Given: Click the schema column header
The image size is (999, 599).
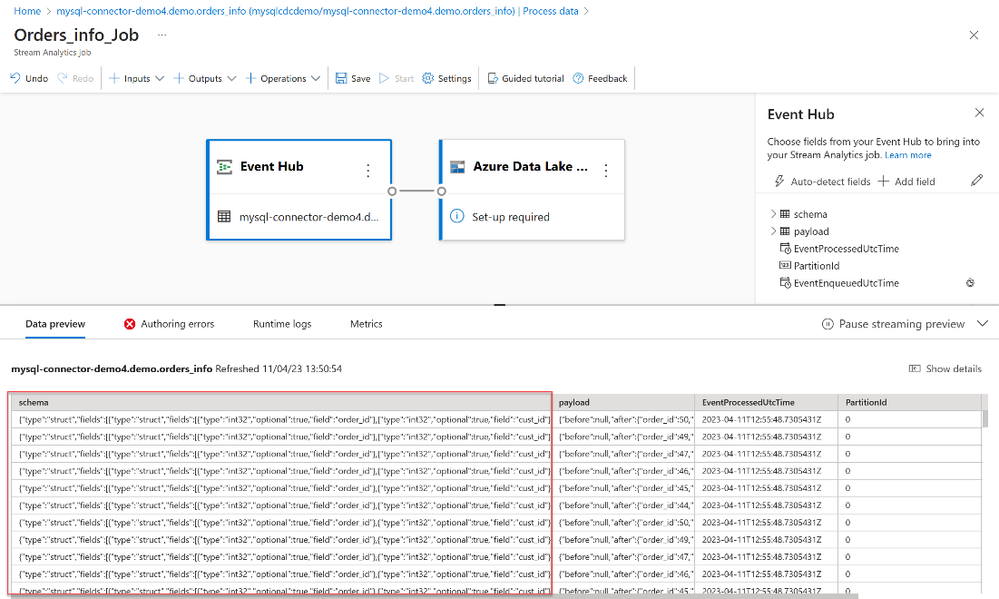Looking at the screenshot, I should (281, 402).
